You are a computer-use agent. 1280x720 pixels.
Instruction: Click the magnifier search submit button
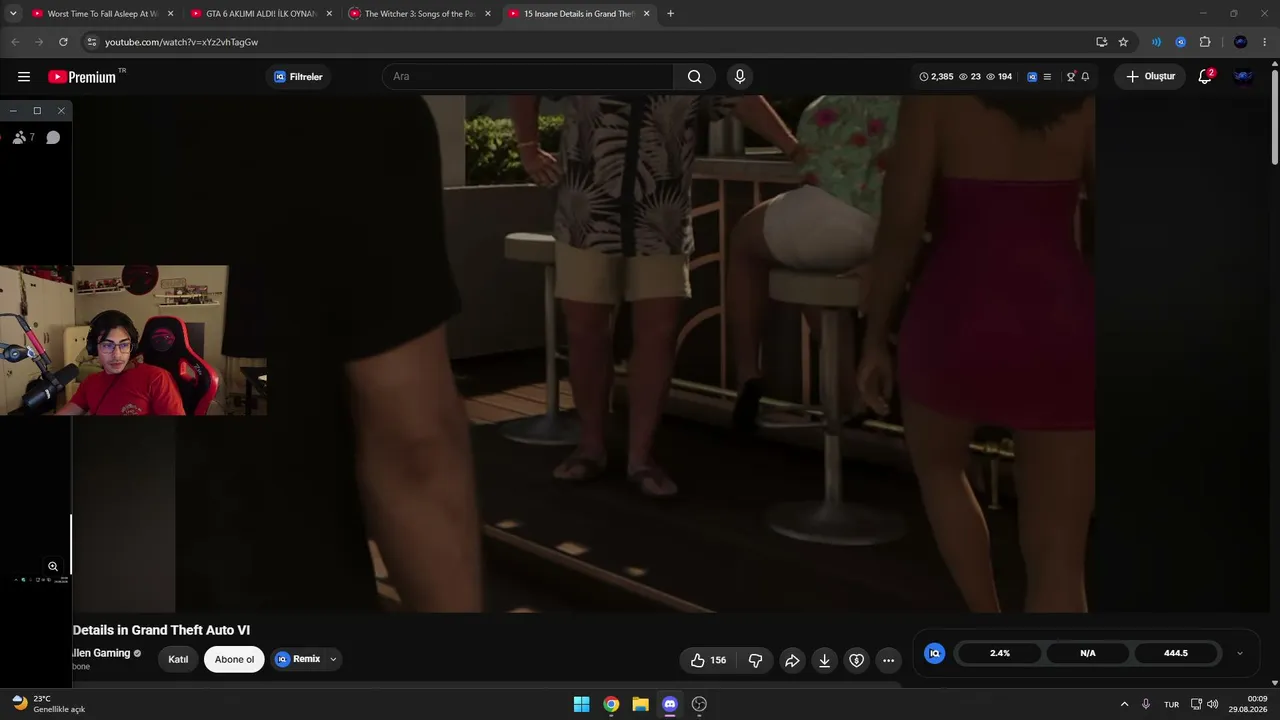[695, 77]
